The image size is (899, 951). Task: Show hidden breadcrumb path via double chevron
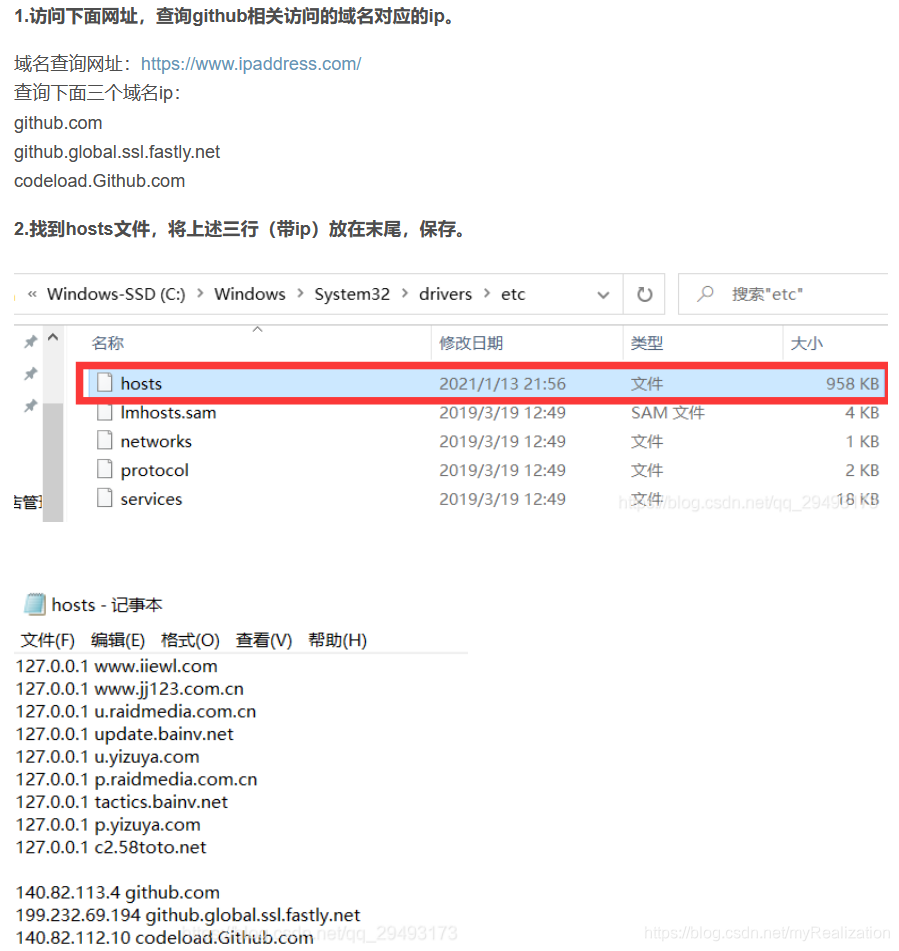coord(32,294)
